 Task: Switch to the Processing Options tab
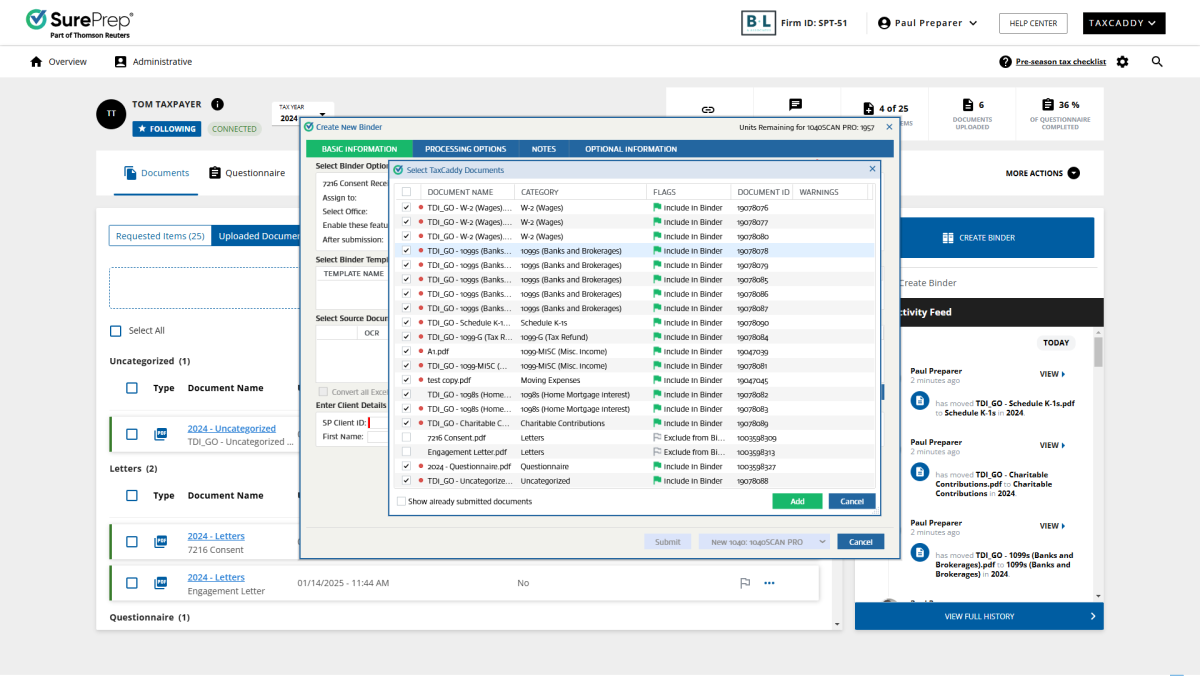465,149
